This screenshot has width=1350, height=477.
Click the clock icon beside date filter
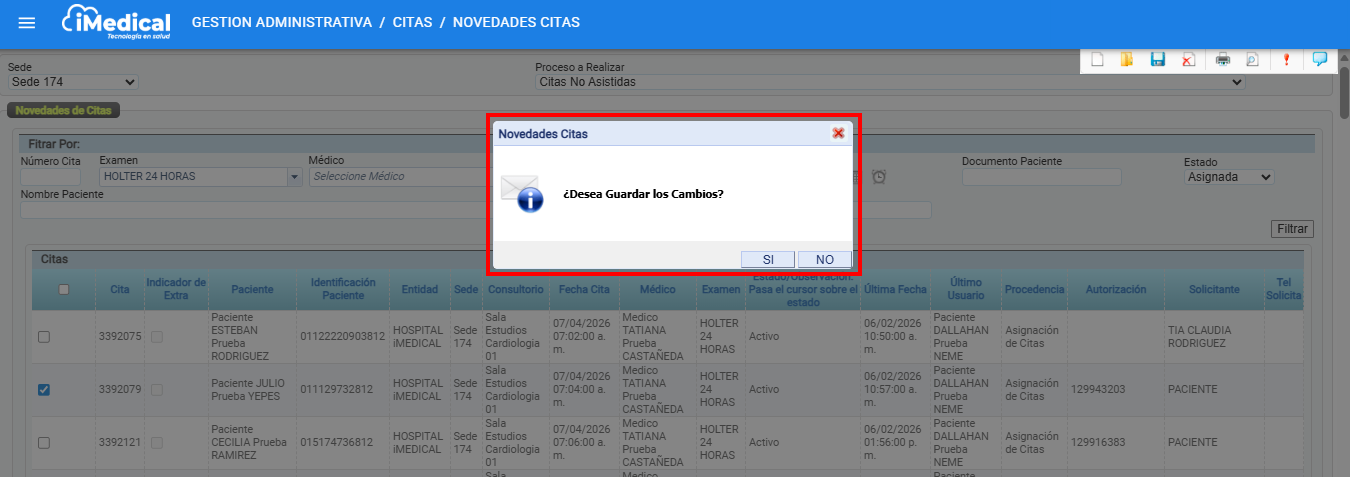pos(879,177)
